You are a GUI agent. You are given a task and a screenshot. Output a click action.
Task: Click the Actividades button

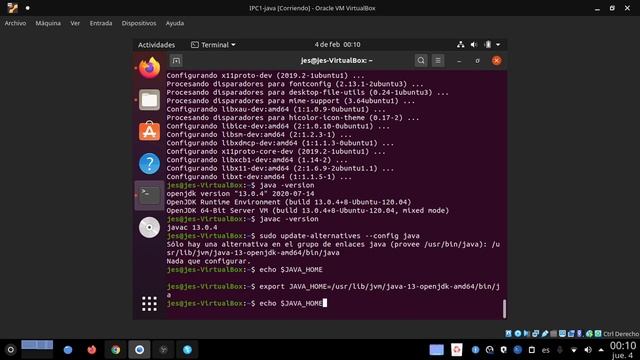[x=156, y=44]
